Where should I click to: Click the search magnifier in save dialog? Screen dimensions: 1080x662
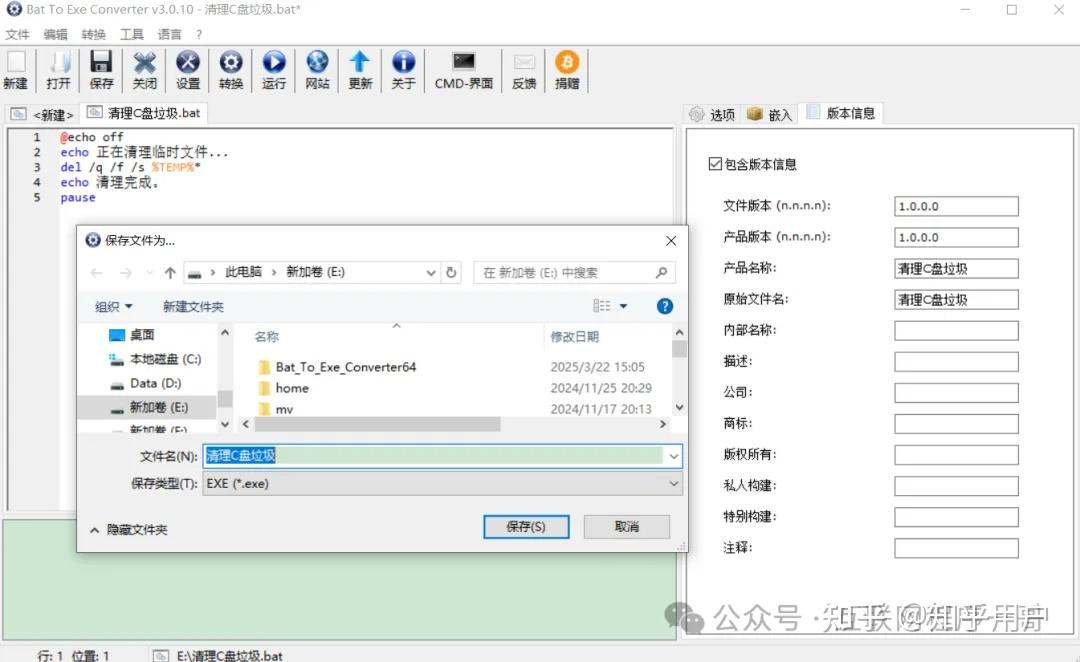tap(661, 273)
